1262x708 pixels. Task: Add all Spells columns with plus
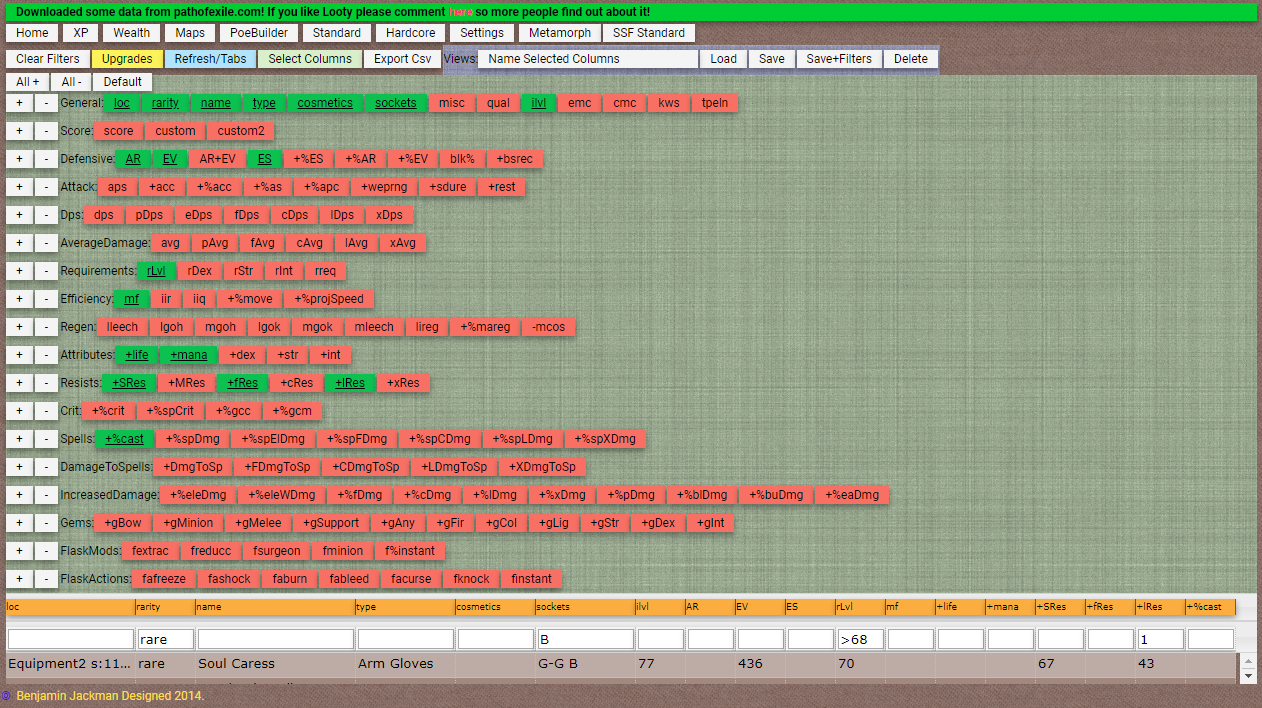(19, 439)
